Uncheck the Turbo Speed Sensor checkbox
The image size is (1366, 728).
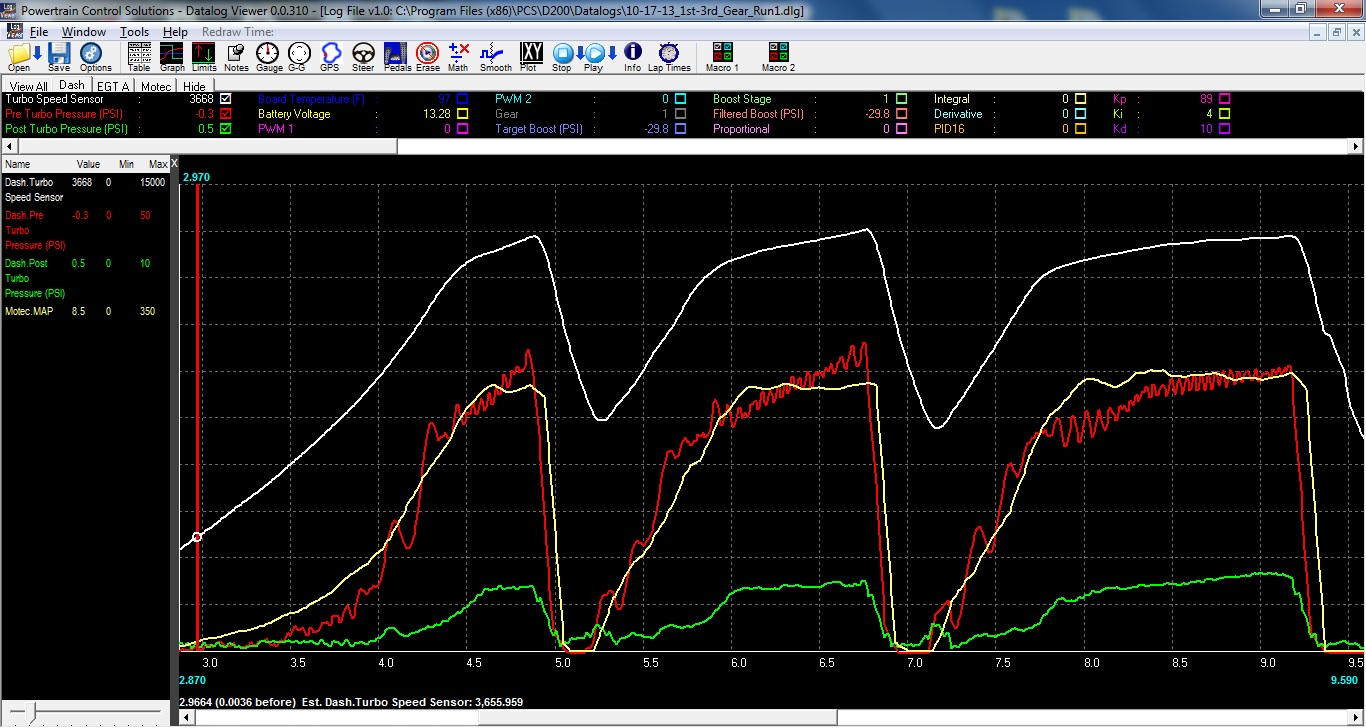[x=225, y=99]
